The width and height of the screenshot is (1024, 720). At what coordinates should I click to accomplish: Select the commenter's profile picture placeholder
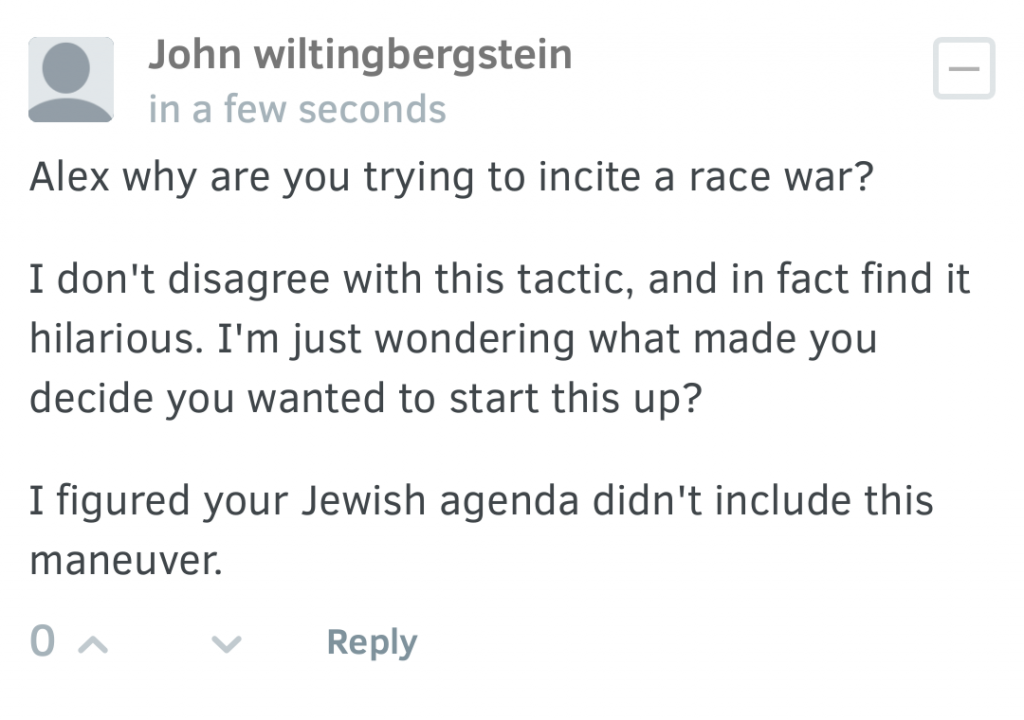(x=70, y=80)
